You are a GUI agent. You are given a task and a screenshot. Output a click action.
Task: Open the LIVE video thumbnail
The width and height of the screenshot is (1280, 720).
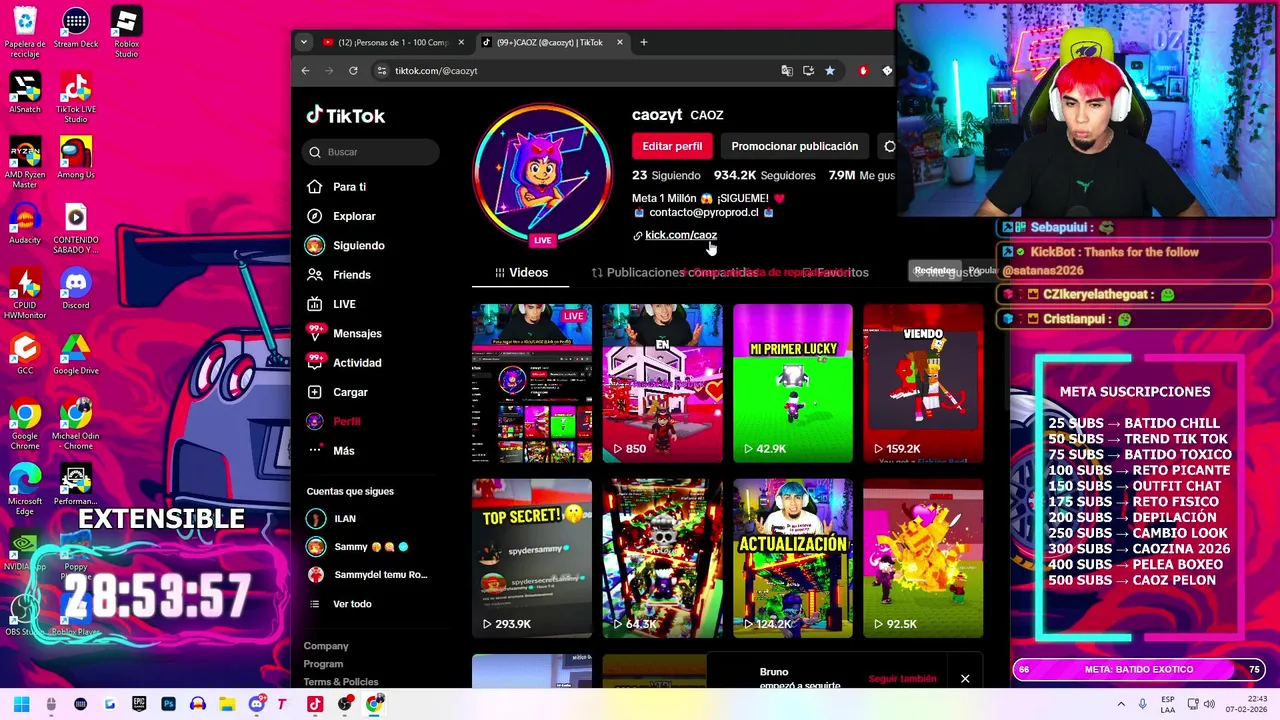532,384
